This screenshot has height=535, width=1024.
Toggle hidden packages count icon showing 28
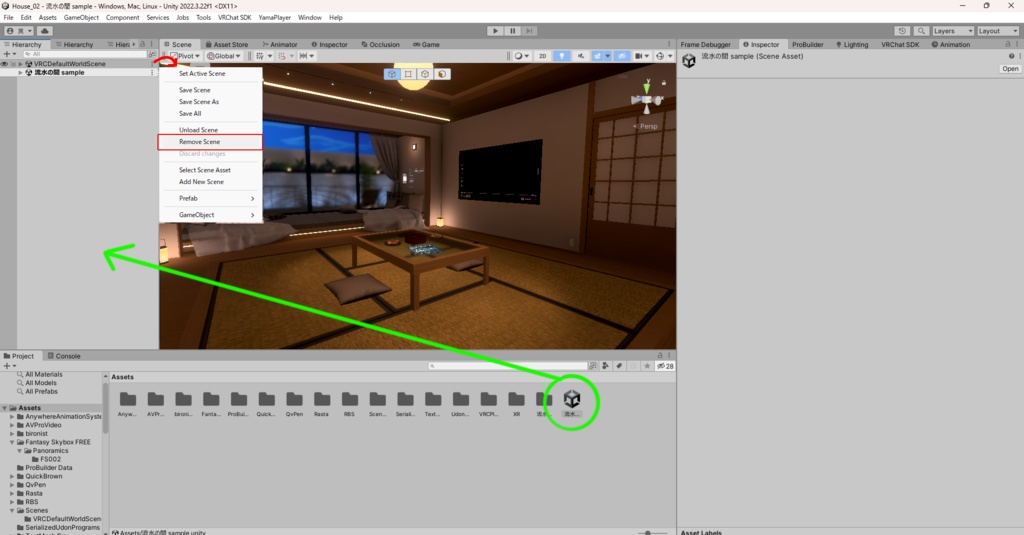point(665,366)
